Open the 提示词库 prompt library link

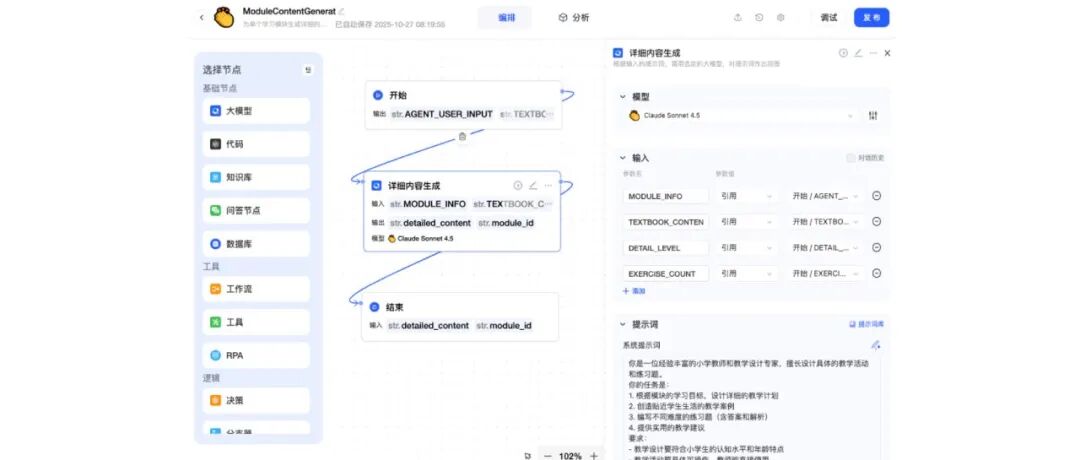[866, 324]
